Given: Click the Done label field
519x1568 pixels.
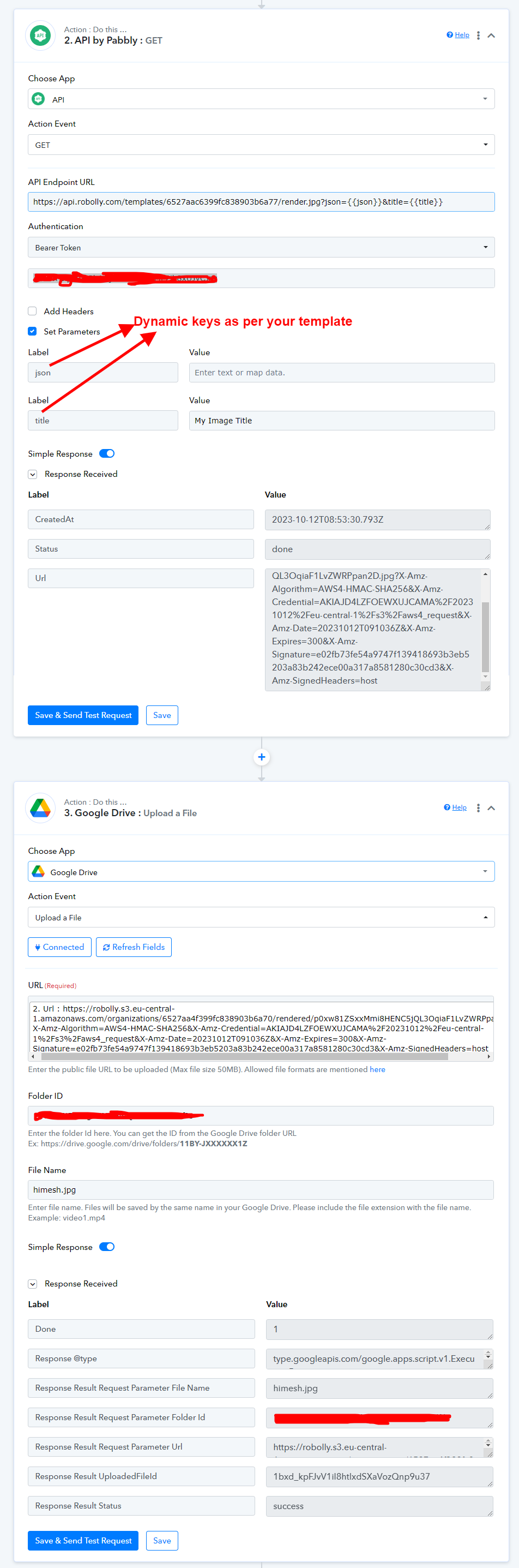Looking at the screenshot, I should pos(141,1329).
